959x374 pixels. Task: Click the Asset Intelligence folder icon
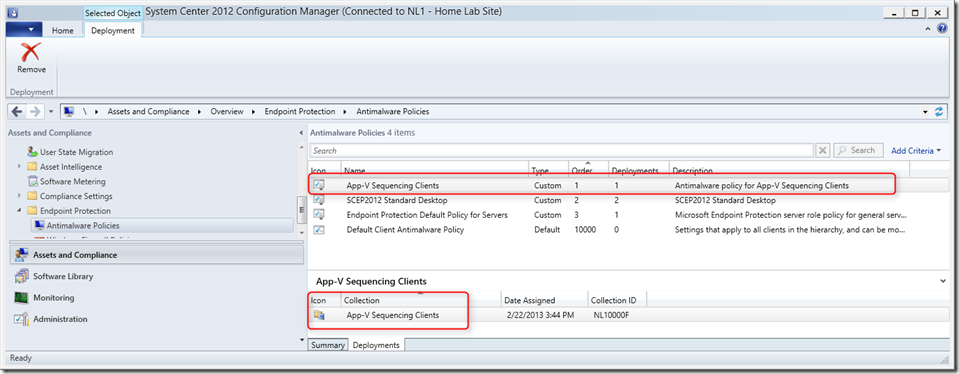(x=32, y=167)
